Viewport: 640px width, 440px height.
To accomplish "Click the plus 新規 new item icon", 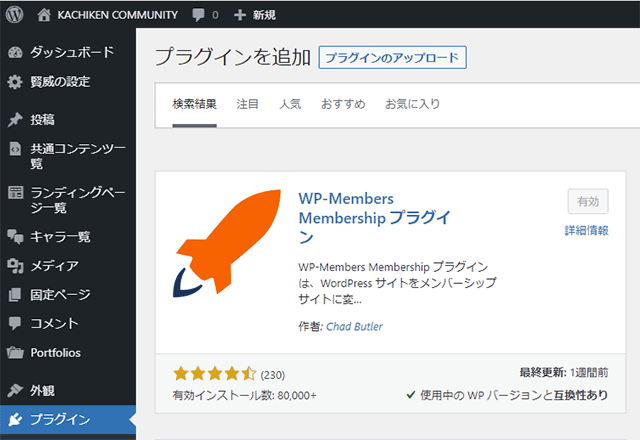I will pos(240,15).
